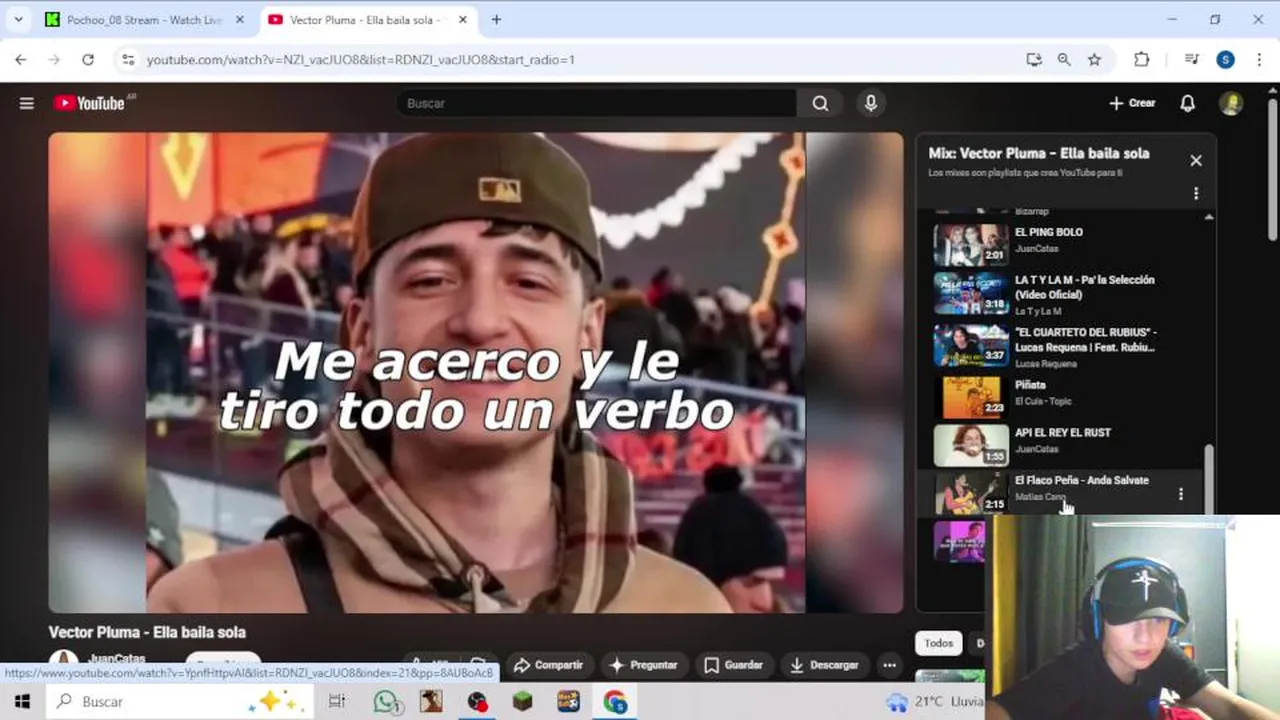Click the main video player
Viewport: 1280px width, 720px height.
click(x=476, y=372)
